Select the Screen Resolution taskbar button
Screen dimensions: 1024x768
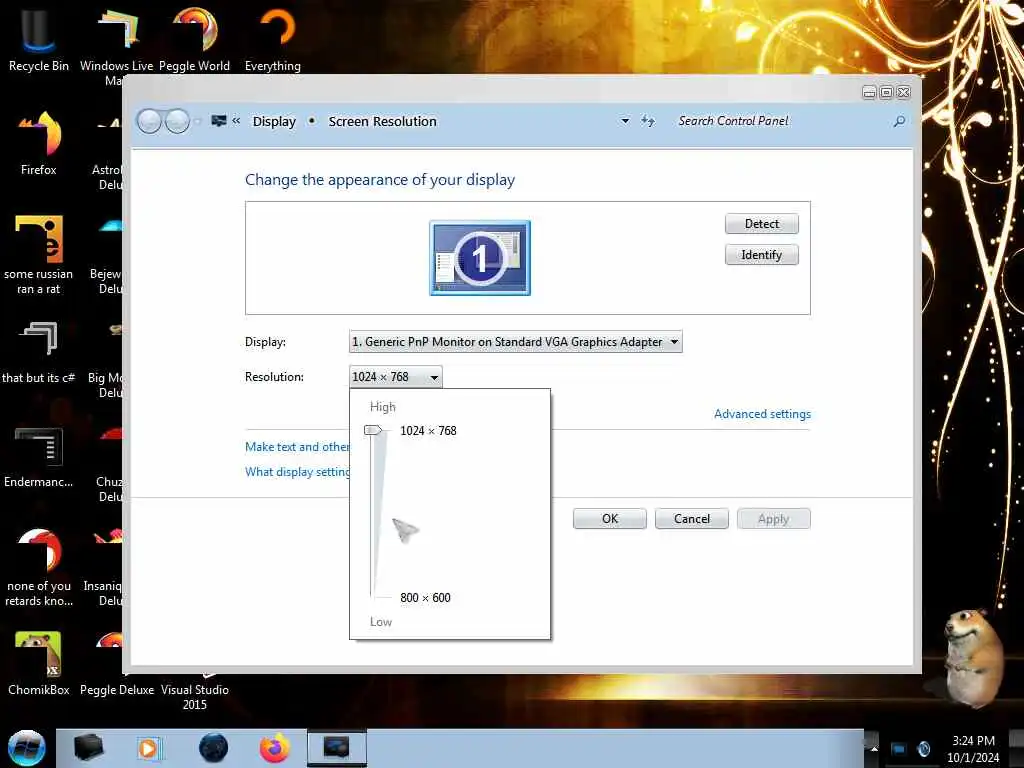click(x=337, y=748)
